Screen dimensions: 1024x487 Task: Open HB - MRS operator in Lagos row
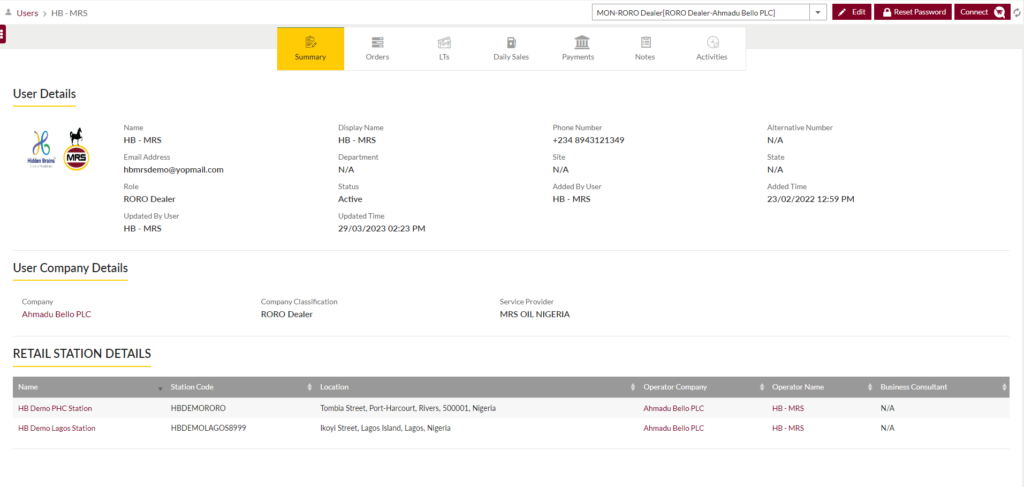[788, 428]
